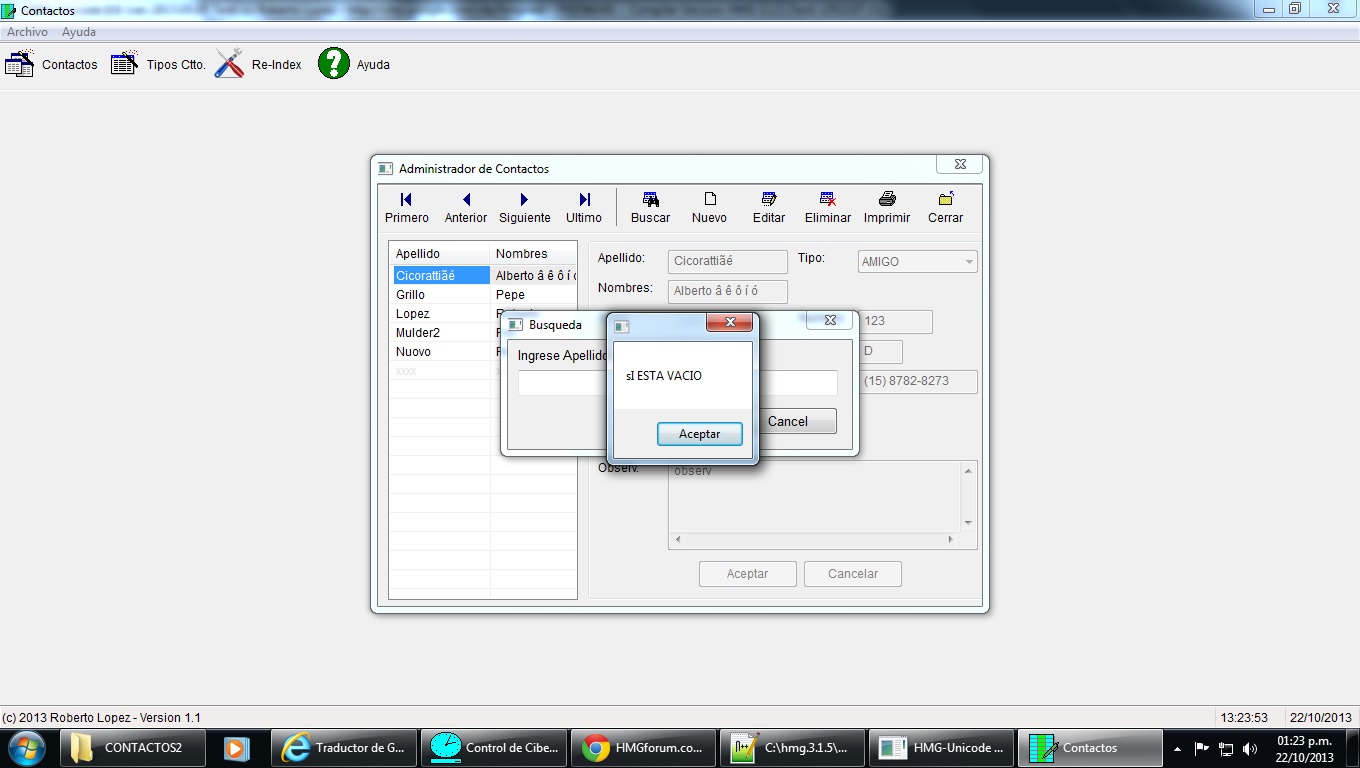Show hidden tray icons arrow
The width and height of the screenshot is (1360, 768).
1177,748
